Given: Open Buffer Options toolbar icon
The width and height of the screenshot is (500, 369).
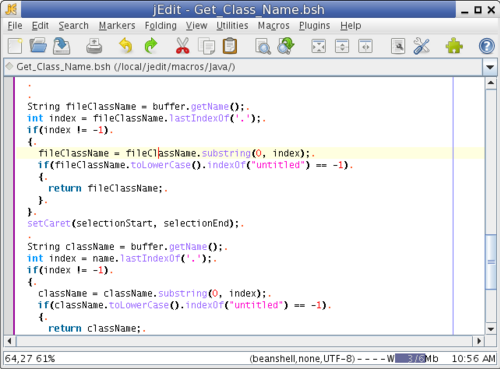Looking at the screenshot, I should tap(398, 46).
